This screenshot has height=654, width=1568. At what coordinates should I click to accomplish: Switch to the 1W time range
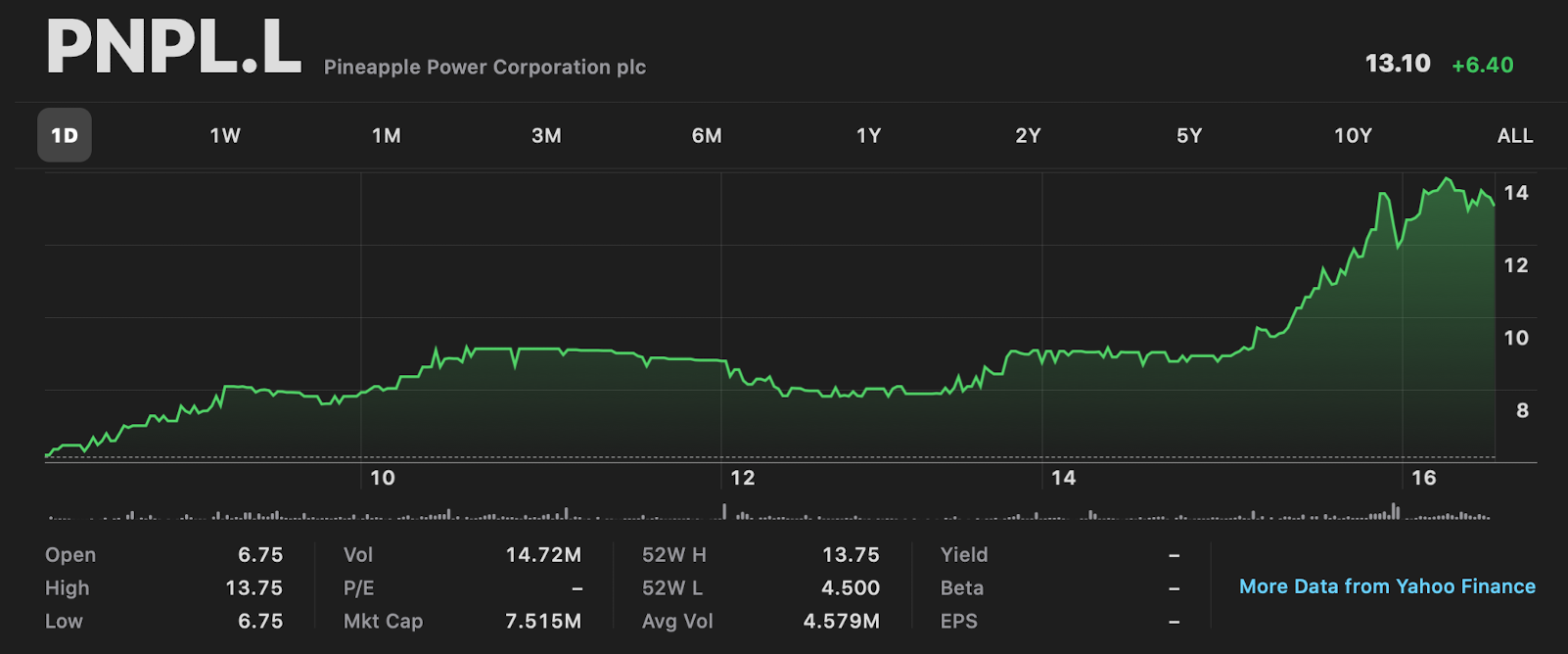tap(225, 136)
